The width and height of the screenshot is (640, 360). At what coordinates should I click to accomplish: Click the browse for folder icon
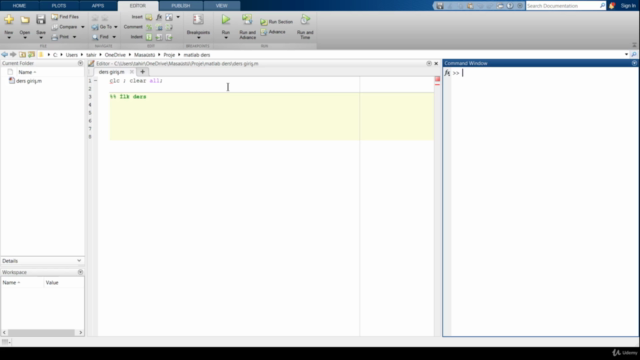(x=31, y=54)
